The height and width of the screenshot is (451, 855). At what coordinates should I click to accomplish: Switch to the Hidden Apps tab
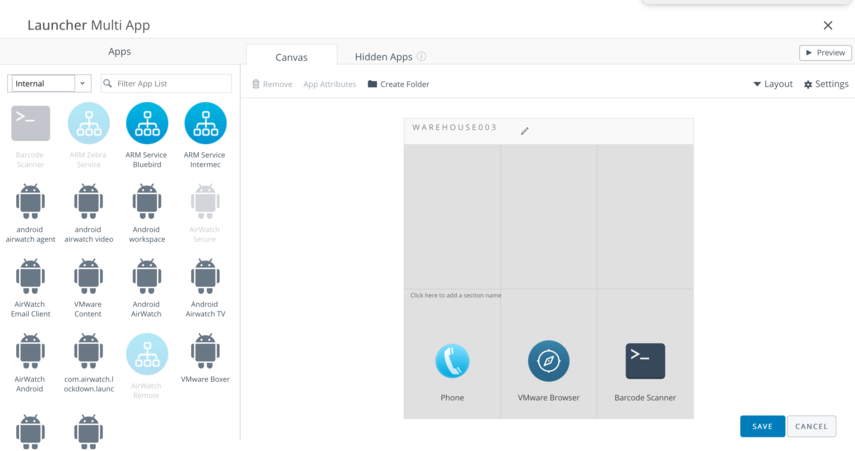tap(384, 57)
